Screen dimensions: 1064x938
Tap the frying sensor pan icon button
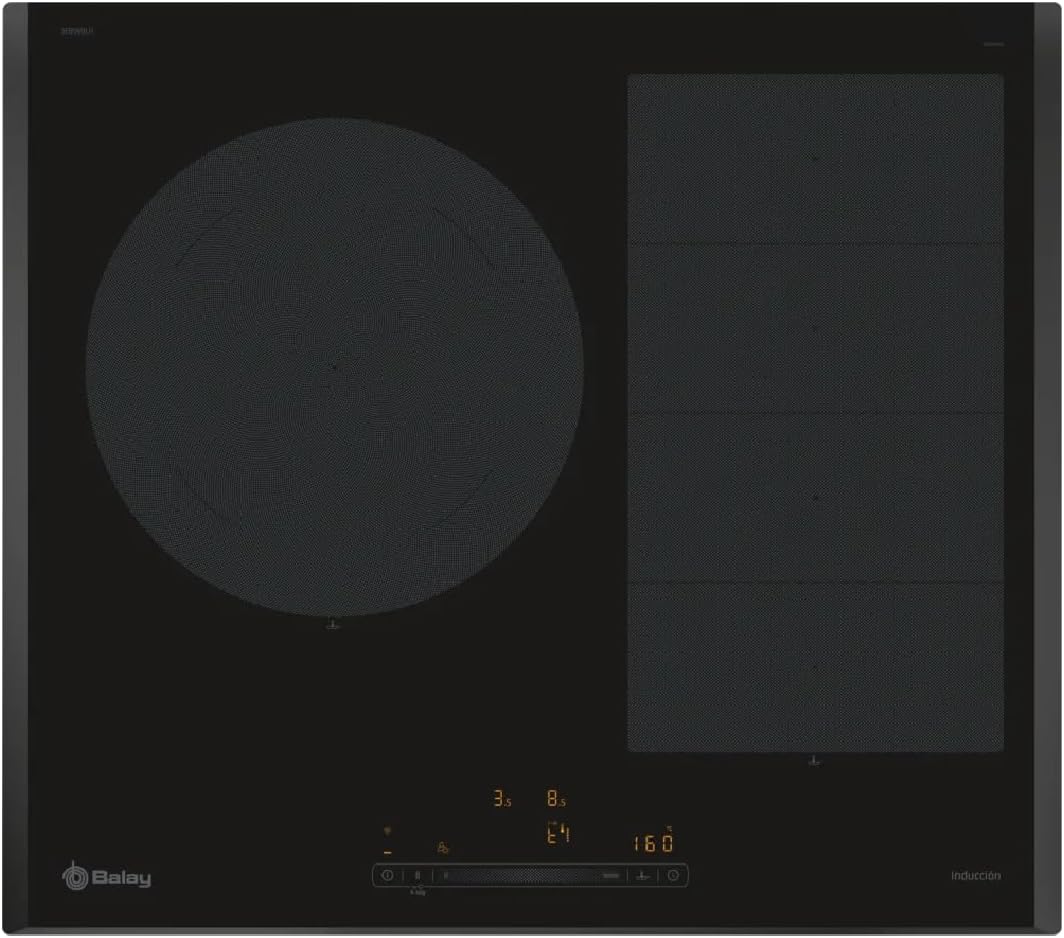click(643, 876)
